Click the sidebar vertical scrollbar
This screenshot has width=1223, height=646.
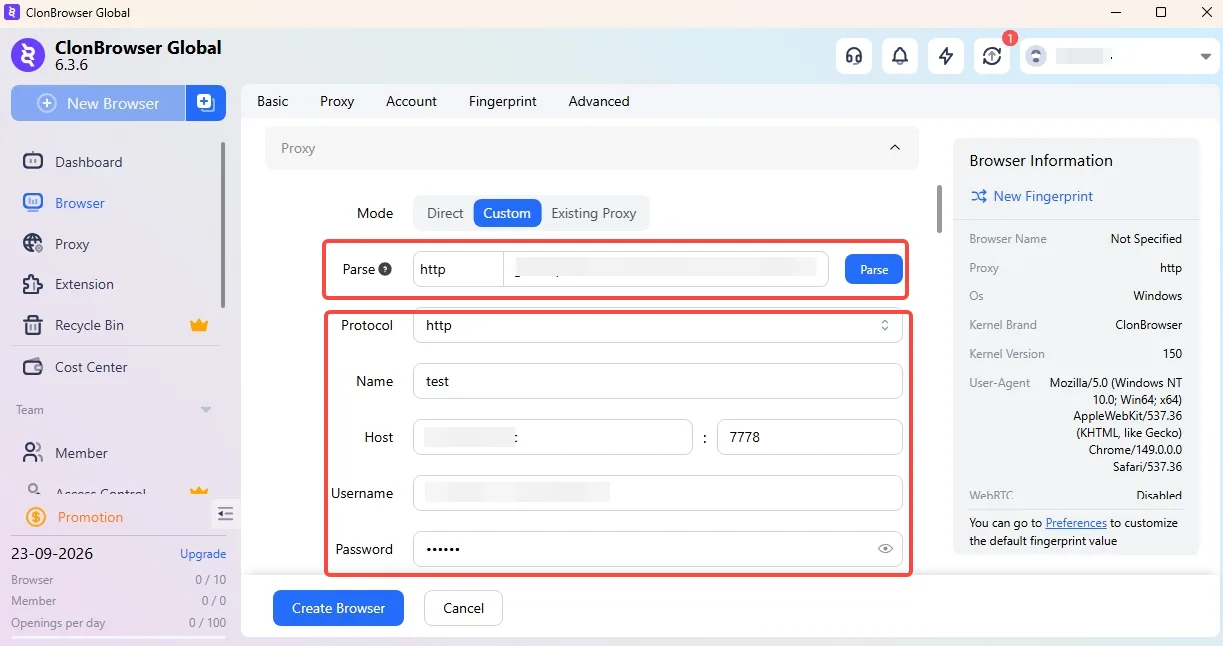223,225
